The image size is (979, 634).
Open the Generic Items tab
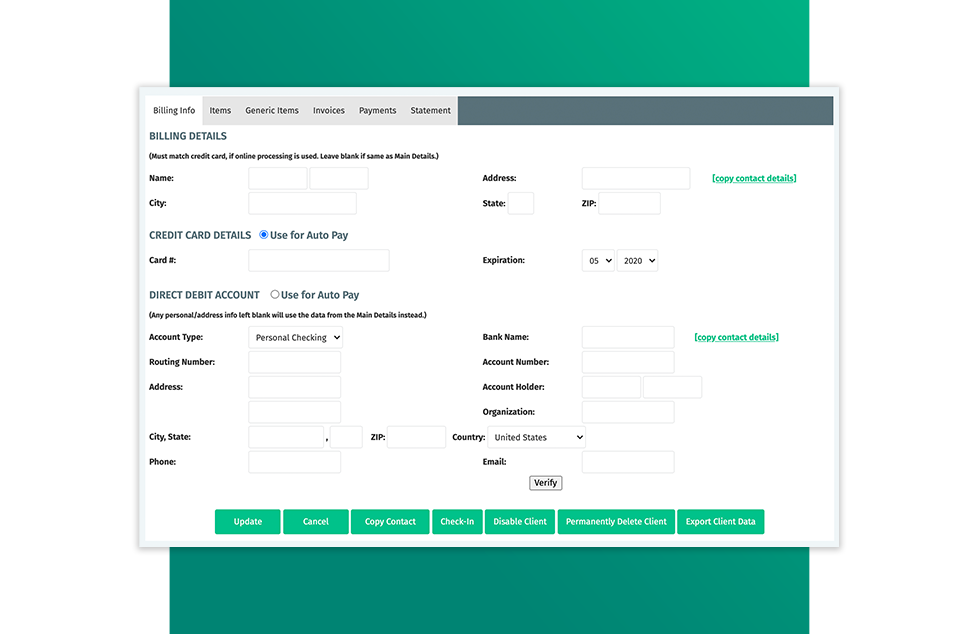coord(272,111)
